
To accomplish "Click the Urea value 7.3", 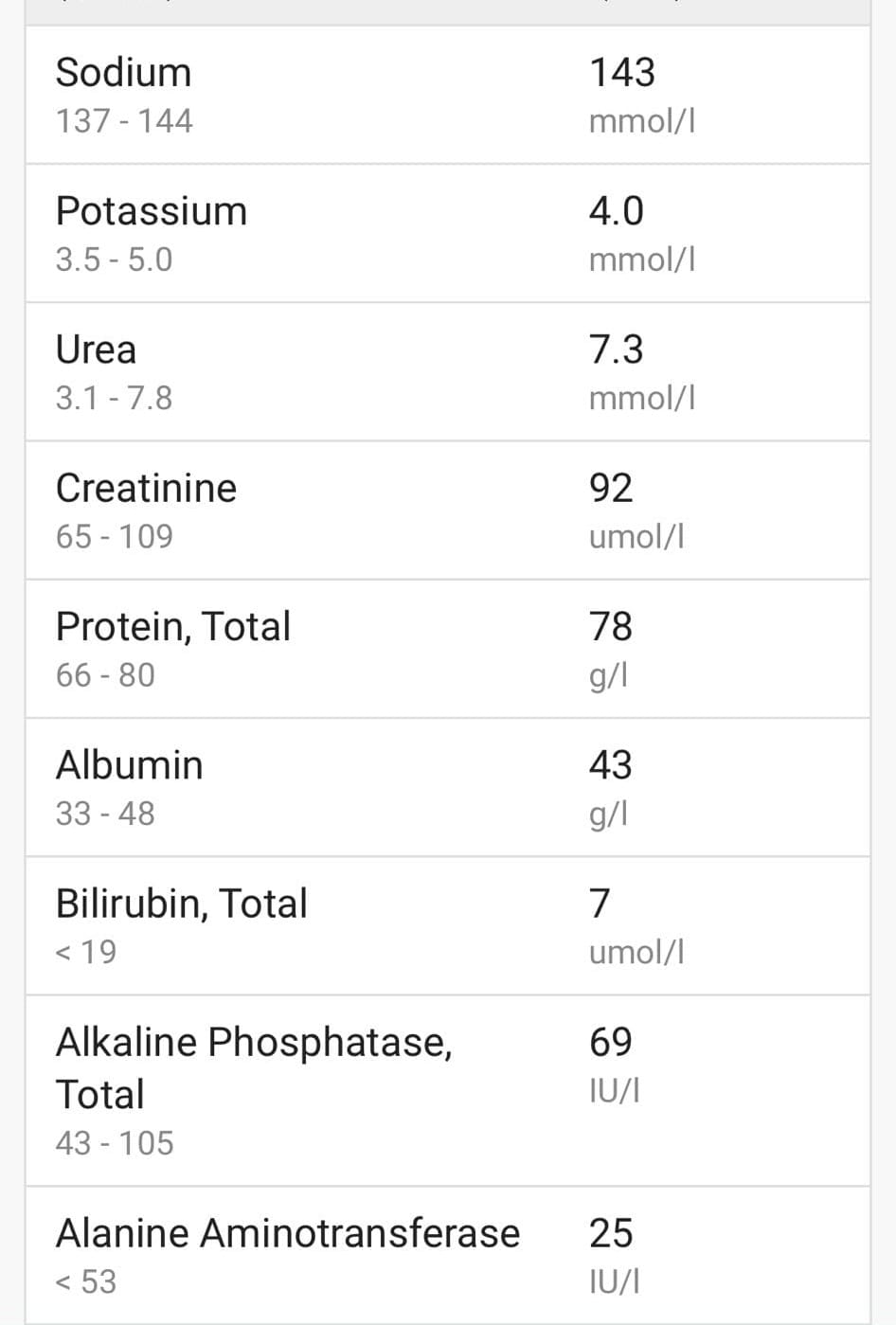I will (617, 349).
